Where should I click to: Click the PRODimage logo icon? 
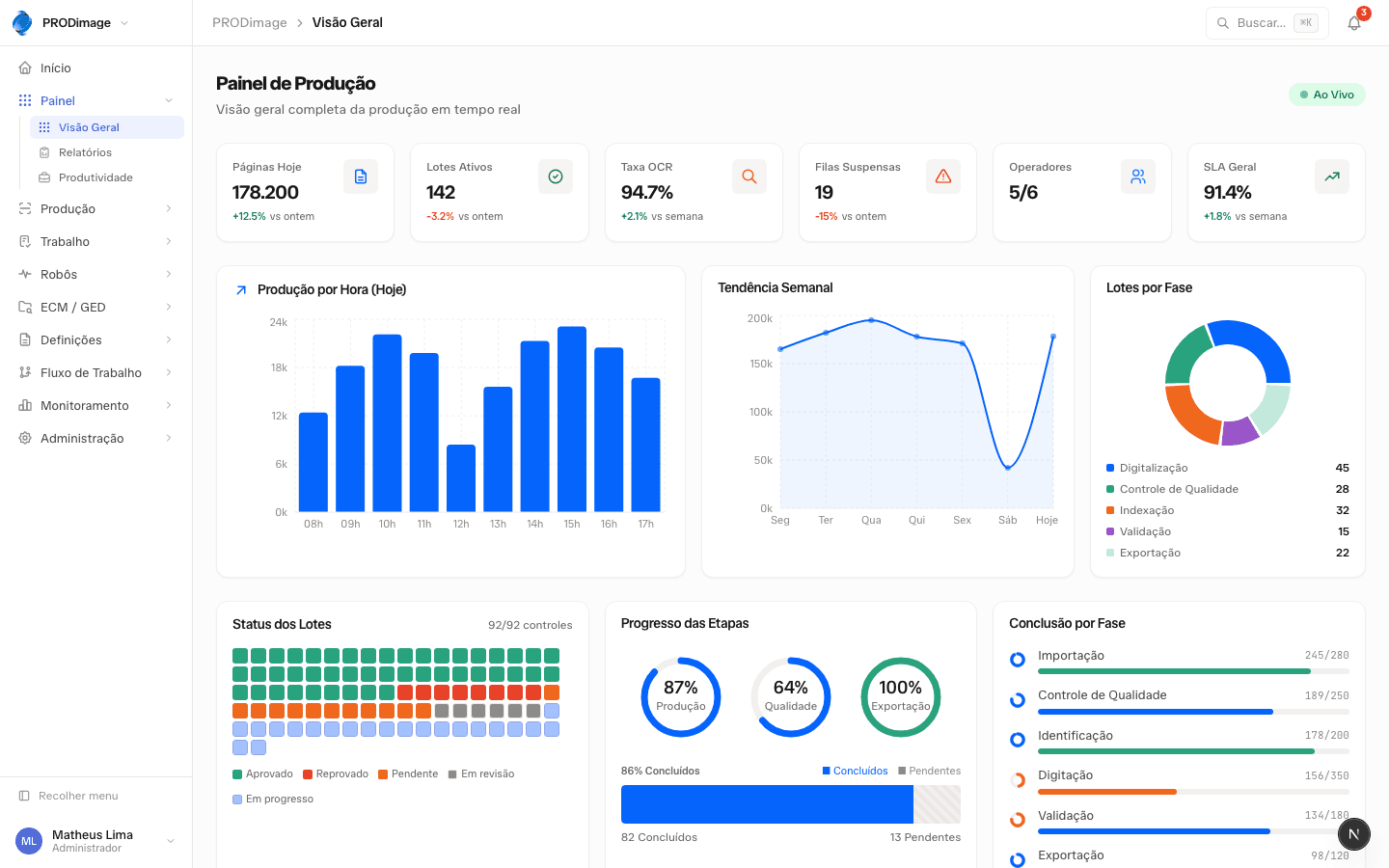[x=22, y=23]
